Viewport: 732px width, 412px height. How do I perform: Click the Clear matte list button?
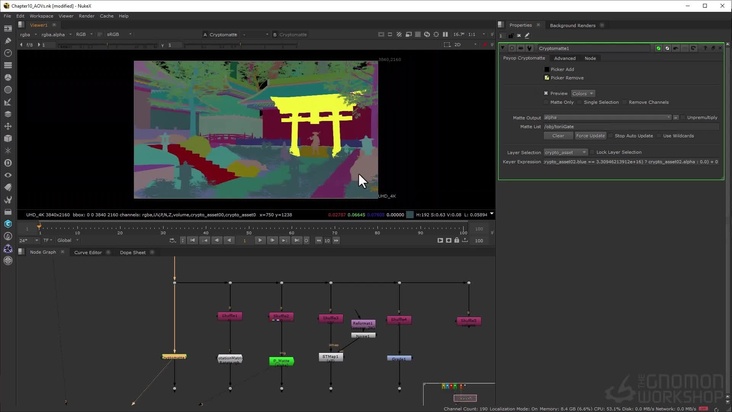click(557, 135)
